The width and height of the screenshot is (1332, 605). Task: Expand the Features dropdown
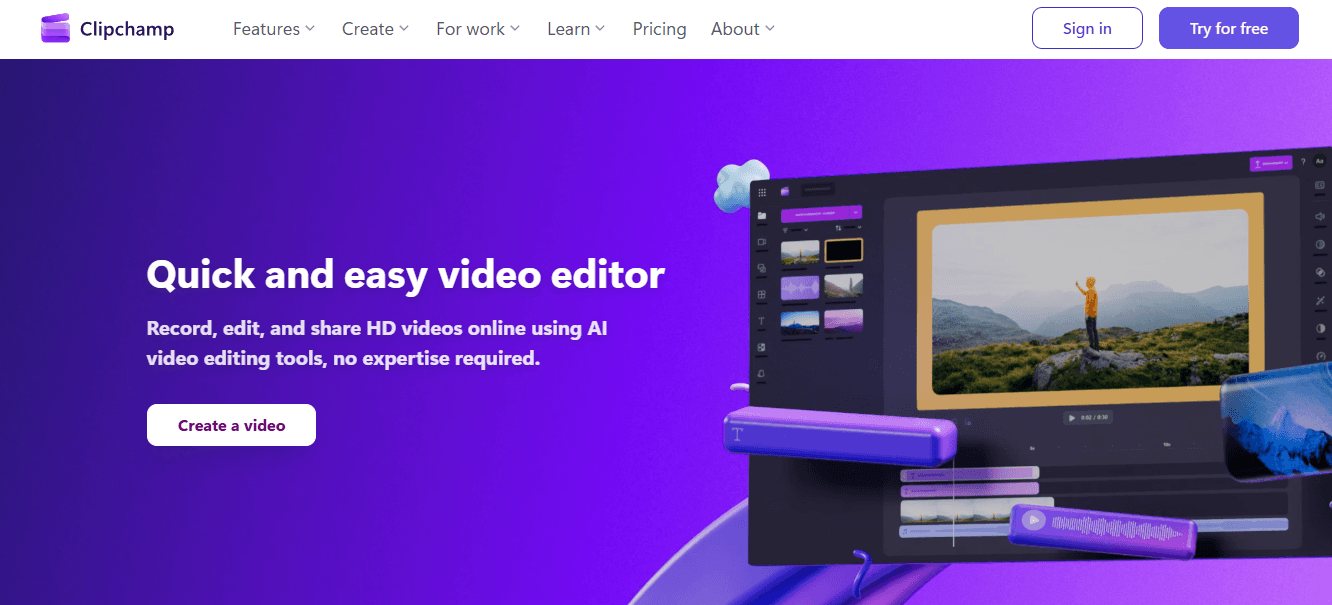[x=273, y=29]
